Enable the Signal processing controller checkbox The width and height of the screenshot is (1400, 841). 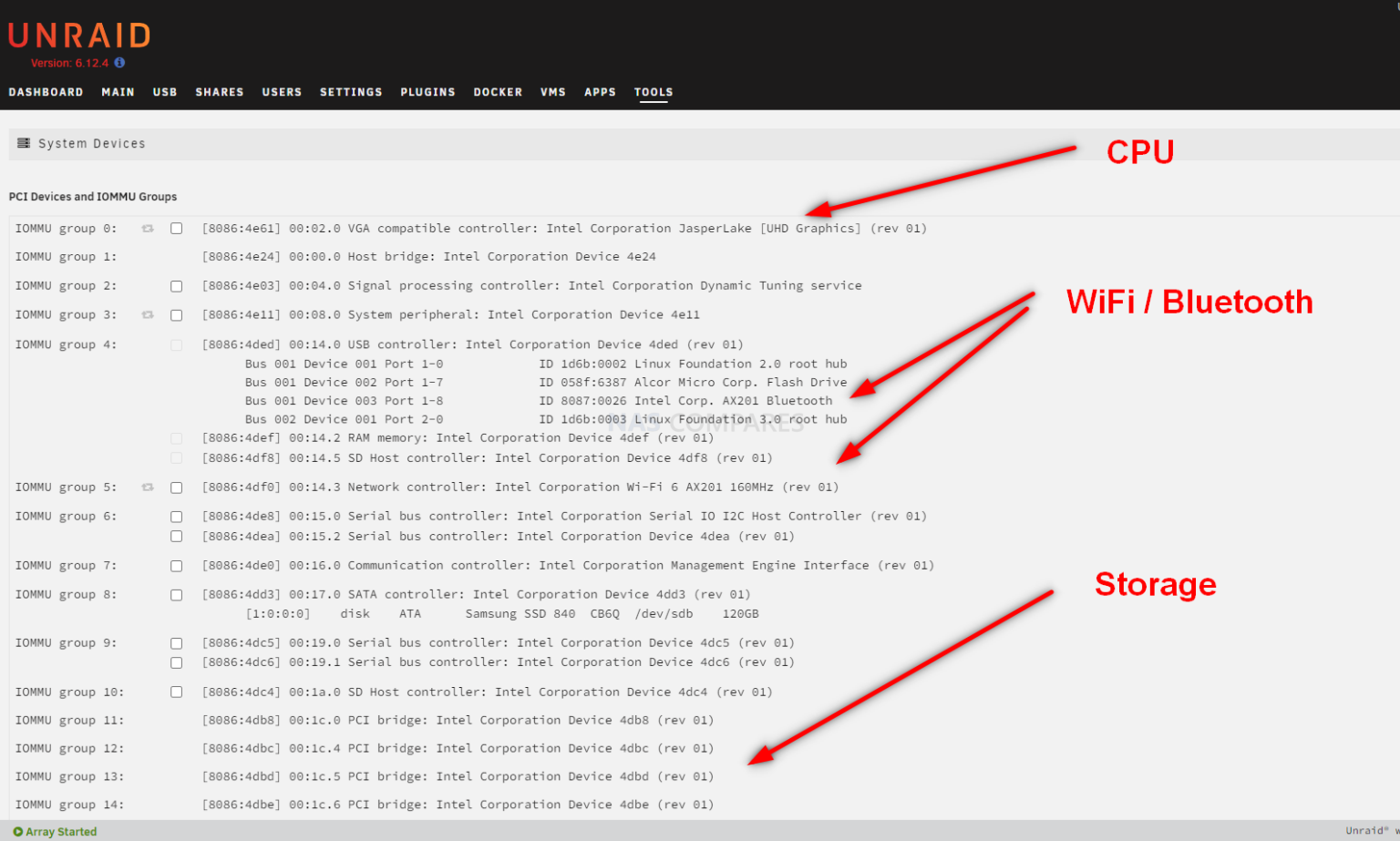pos(177,286)
